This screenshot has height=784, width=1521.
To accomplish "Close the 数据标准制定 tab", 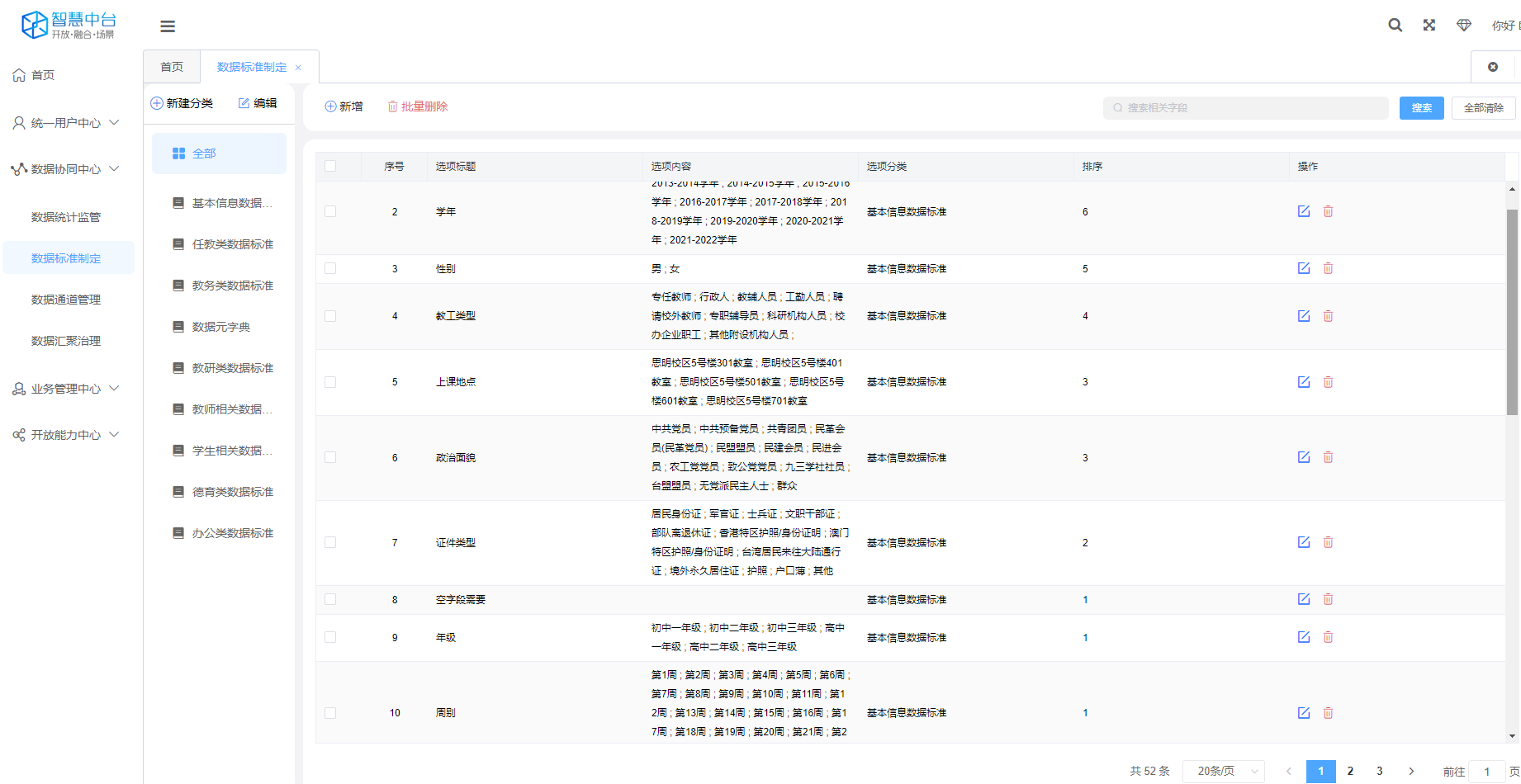I will click(x=298, y=68).
